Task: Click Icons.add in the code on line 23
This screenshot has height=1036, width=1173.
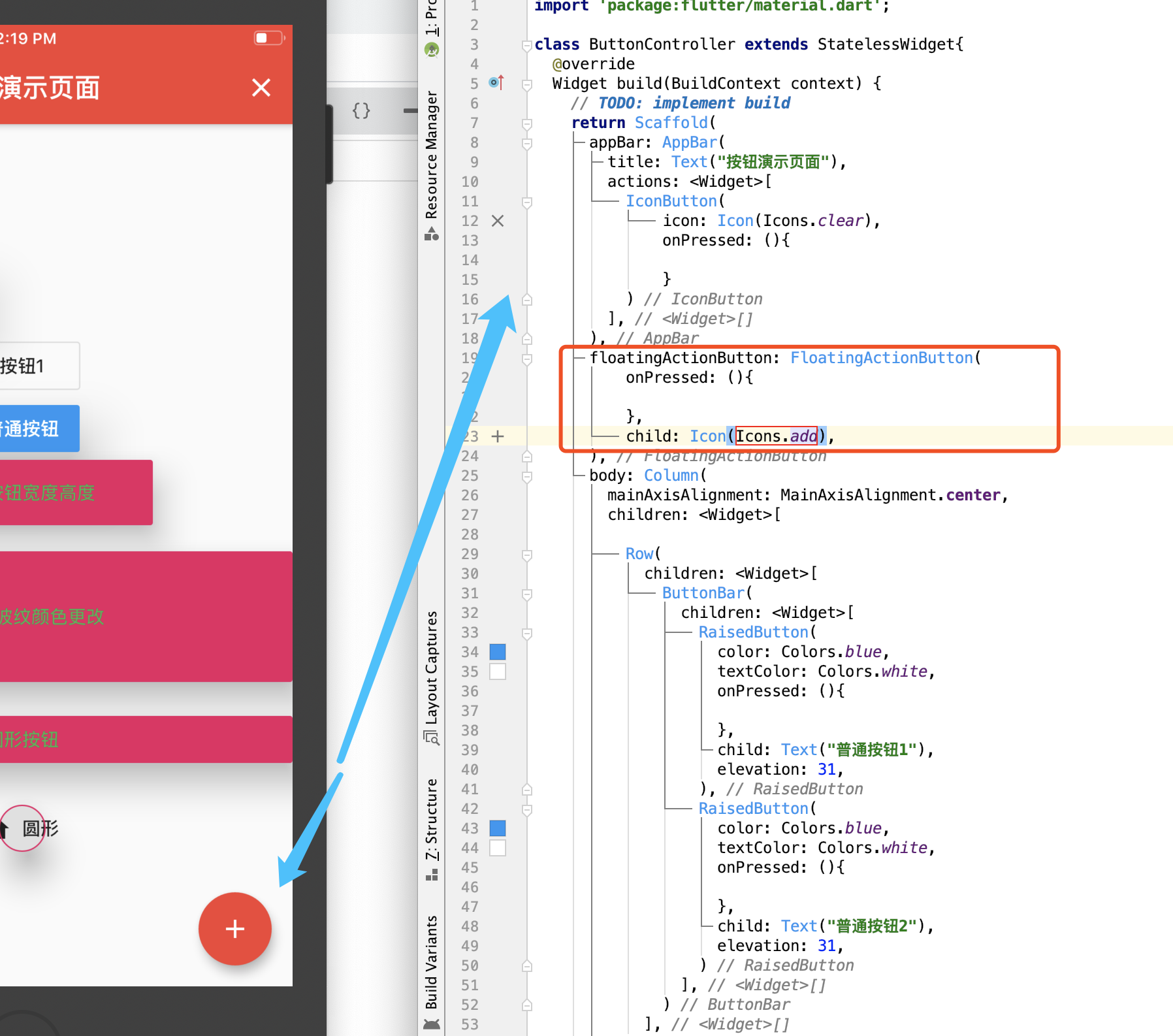Action: tap(777, 436)
